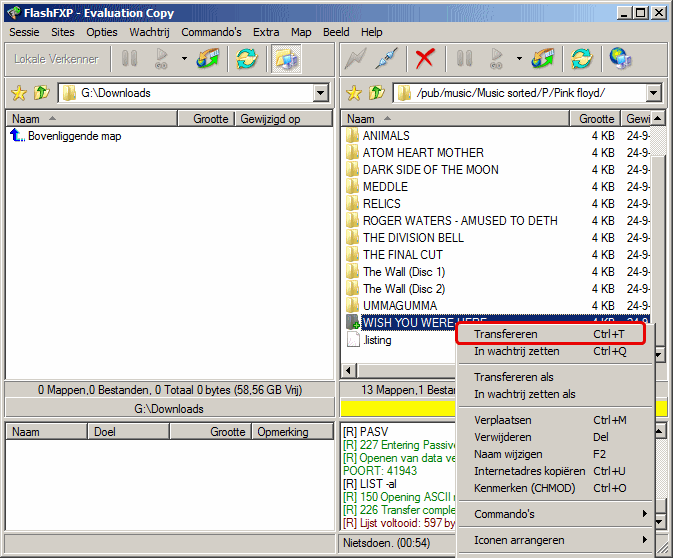Viewport: 673px width, 558px height.
Task: Click the play/go icon in right toolbar
Action: 497,58
